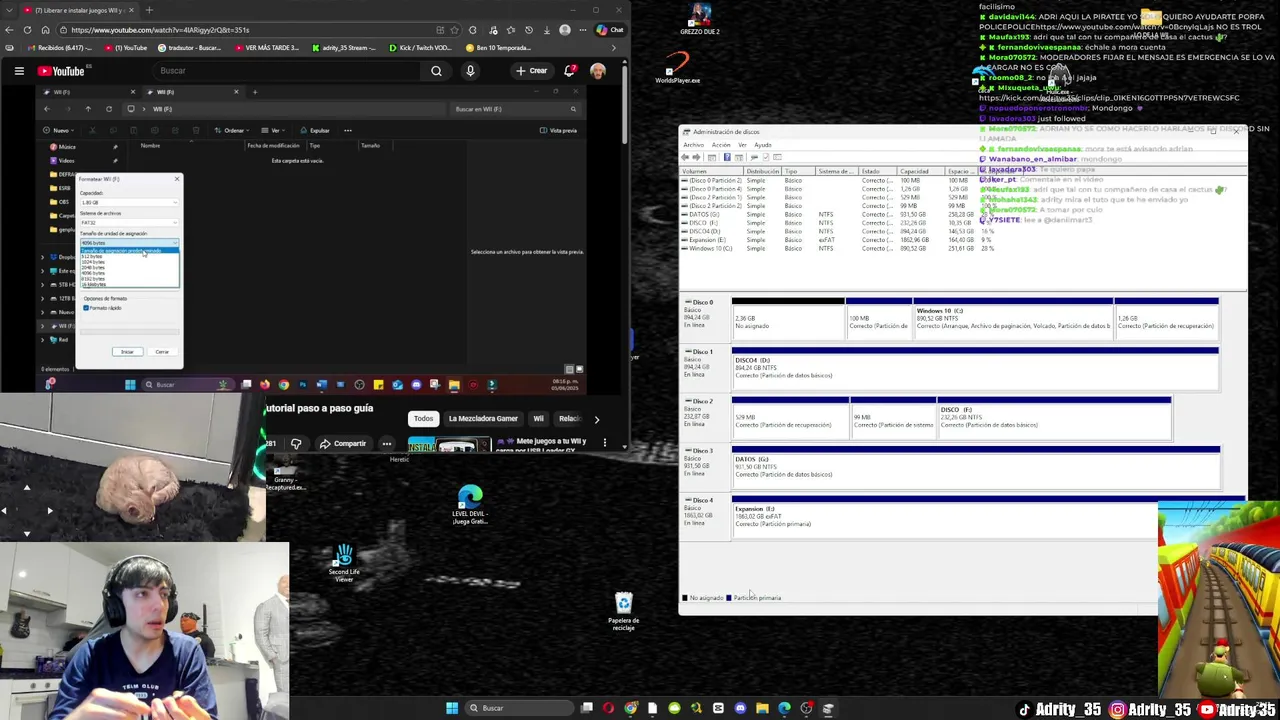Sort by the Capacidad column header
This screenshot has width=1280, height=720.
(920, 171)
